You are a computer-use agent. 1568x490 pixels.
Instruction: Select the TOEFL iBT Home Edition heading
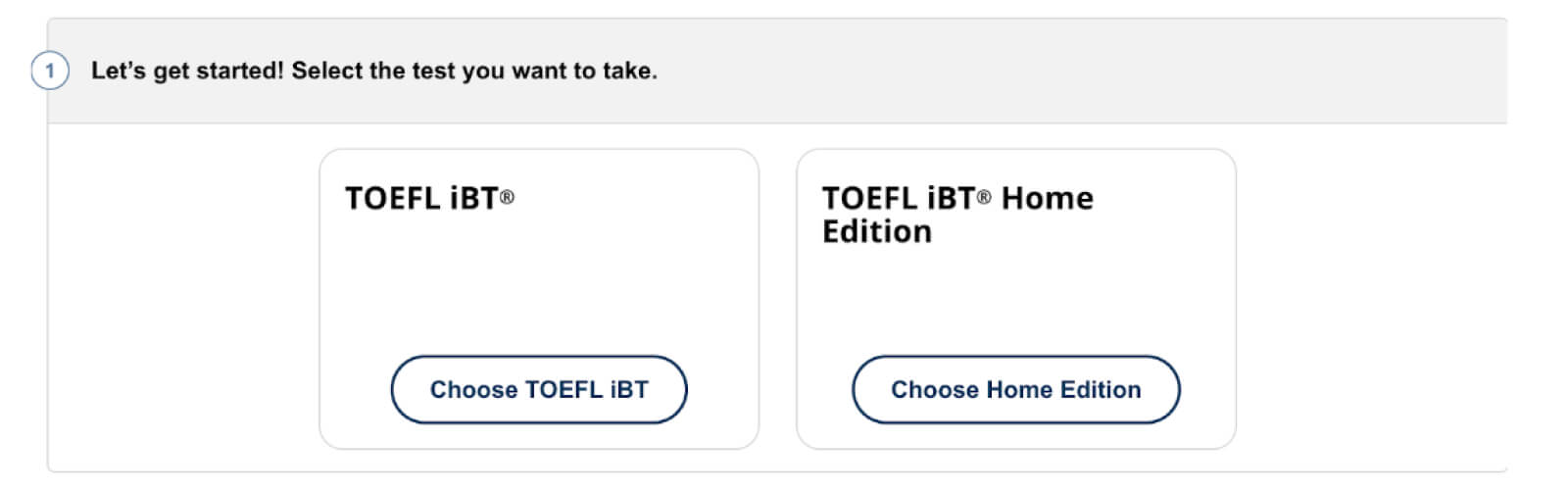pos(956,215)
